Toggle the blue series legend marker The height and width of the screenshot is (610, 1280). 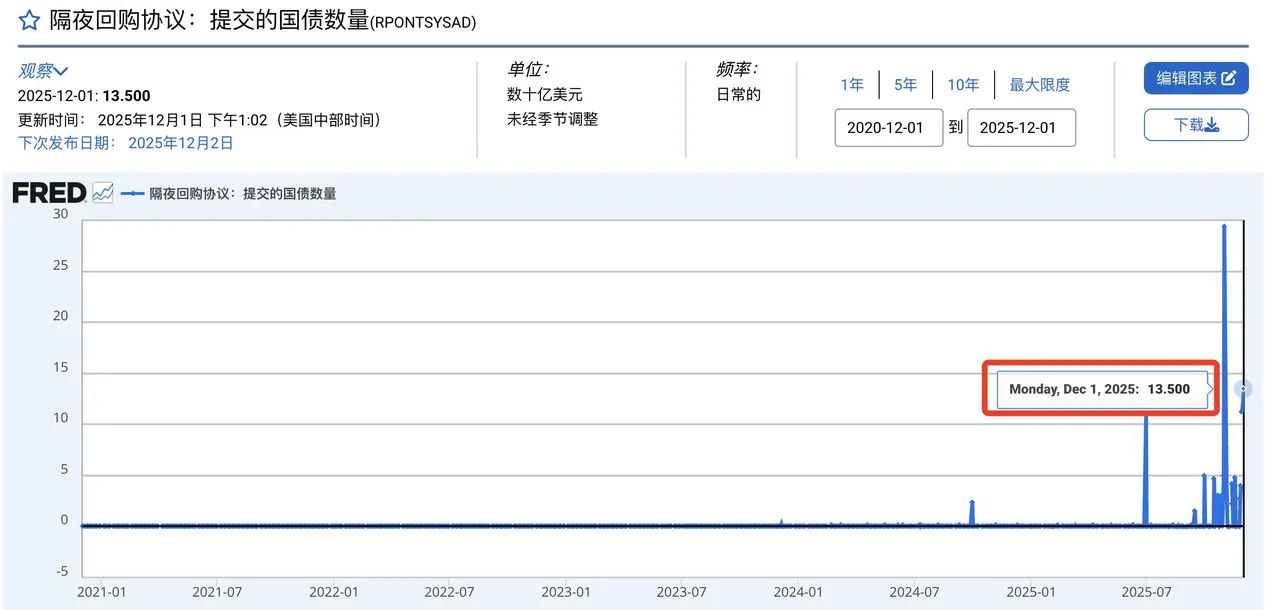(x=132, y=194)
